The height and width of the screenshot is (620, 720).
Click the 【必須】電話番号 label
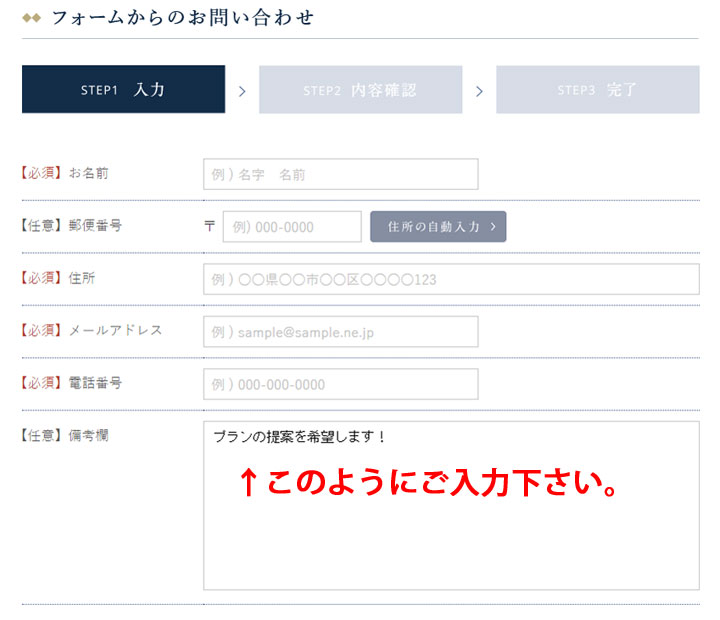[x=71, y=383]
